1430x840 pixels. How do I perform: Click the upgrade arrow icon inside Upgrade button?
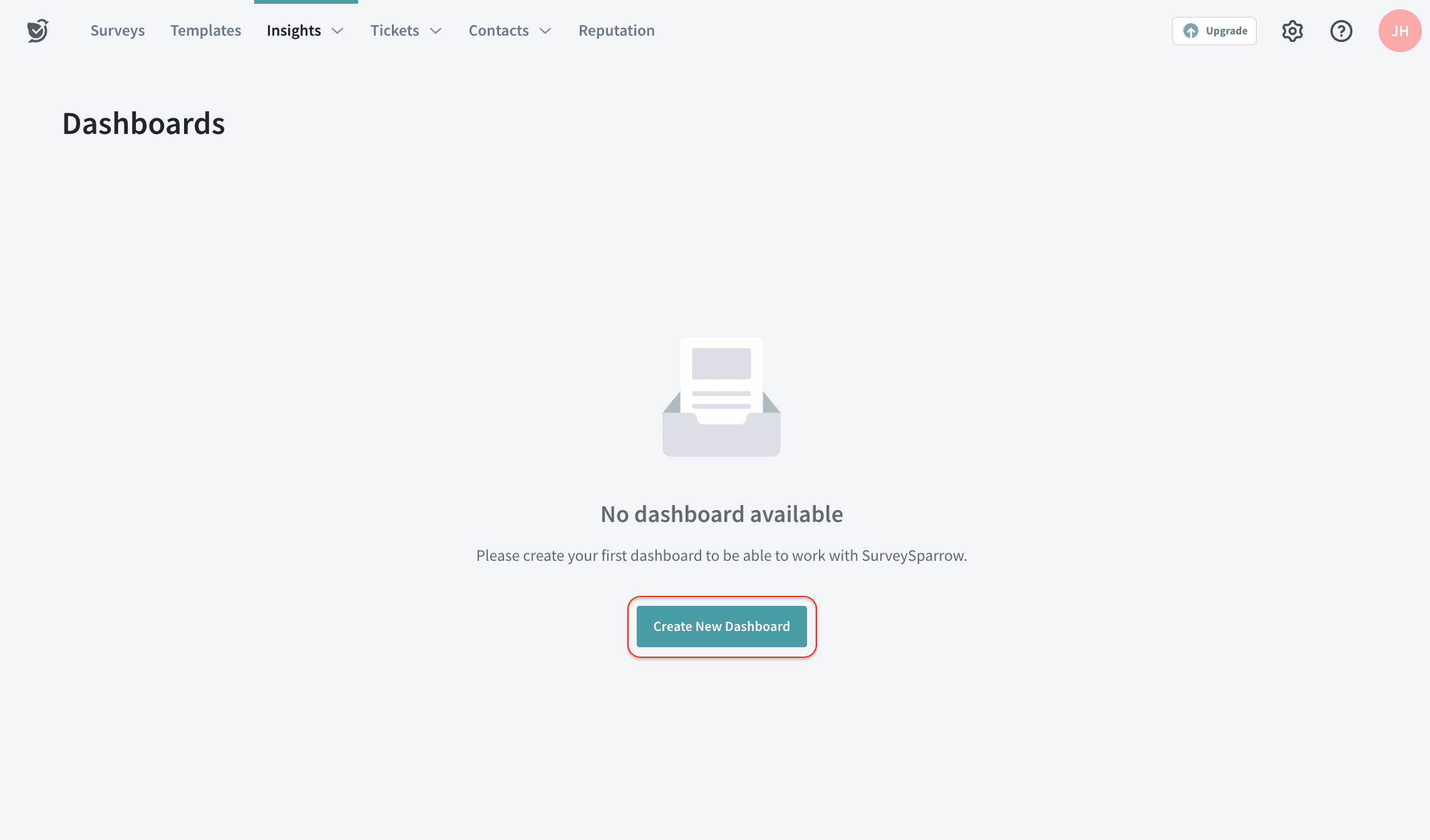[x=1191, y=30]
